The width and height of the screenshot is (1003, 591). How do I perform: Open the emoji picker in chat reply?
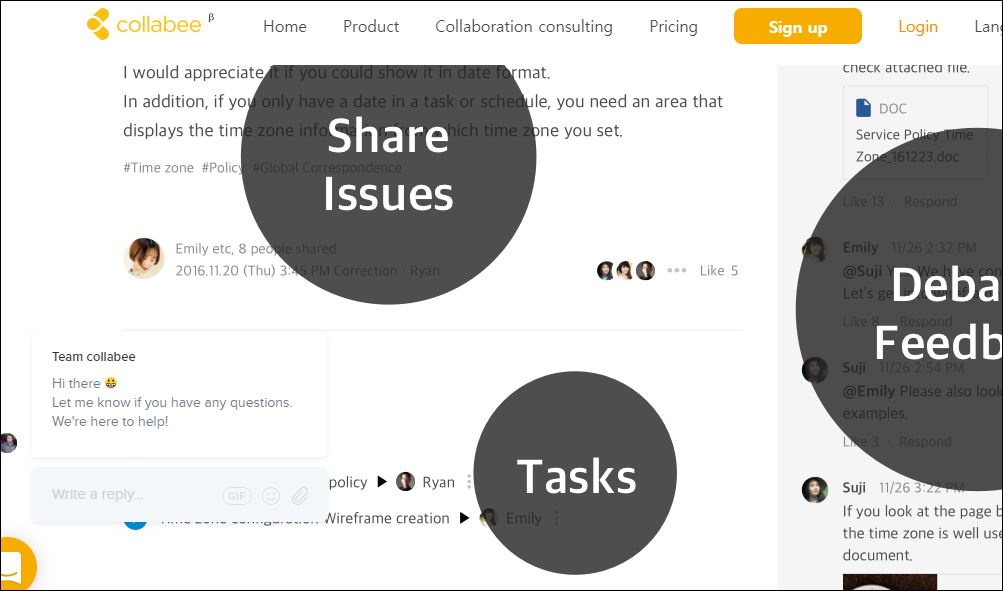pos(271,496)
